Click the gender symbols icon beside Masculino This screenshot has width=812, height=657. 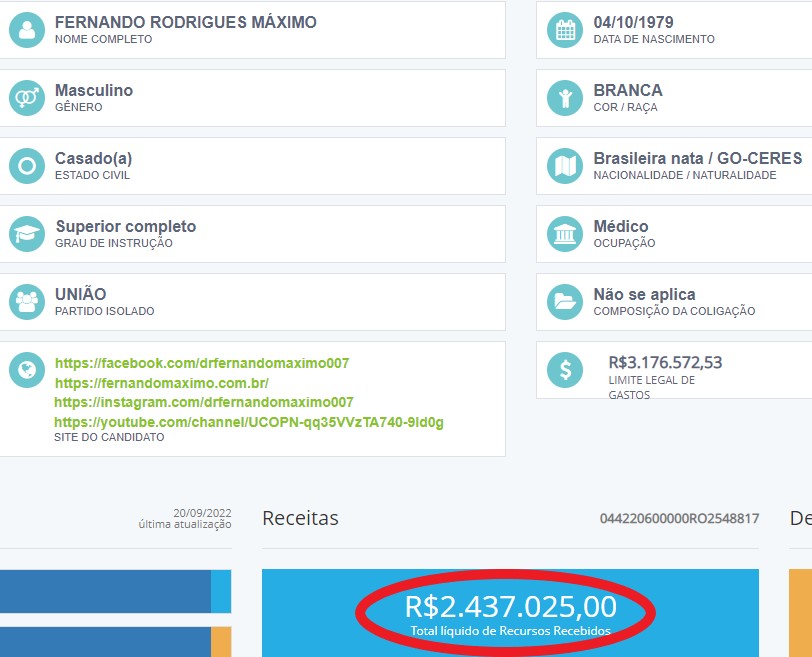pos(27,98)
